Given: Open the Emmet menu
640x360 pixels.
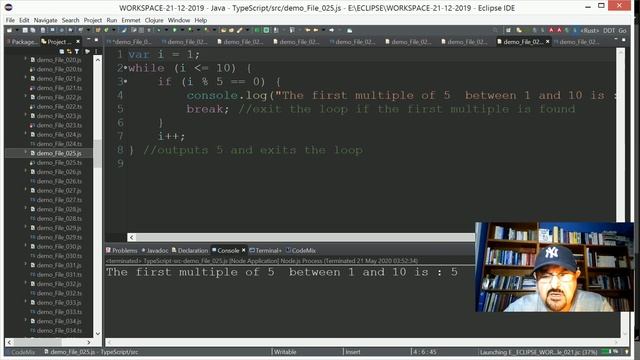Looking at the screenshot, I should click(131, 20).
